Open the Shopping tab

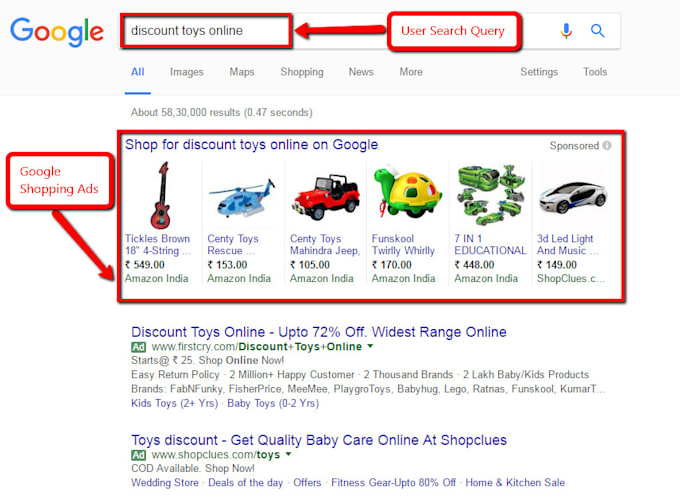tap(302, 72)
